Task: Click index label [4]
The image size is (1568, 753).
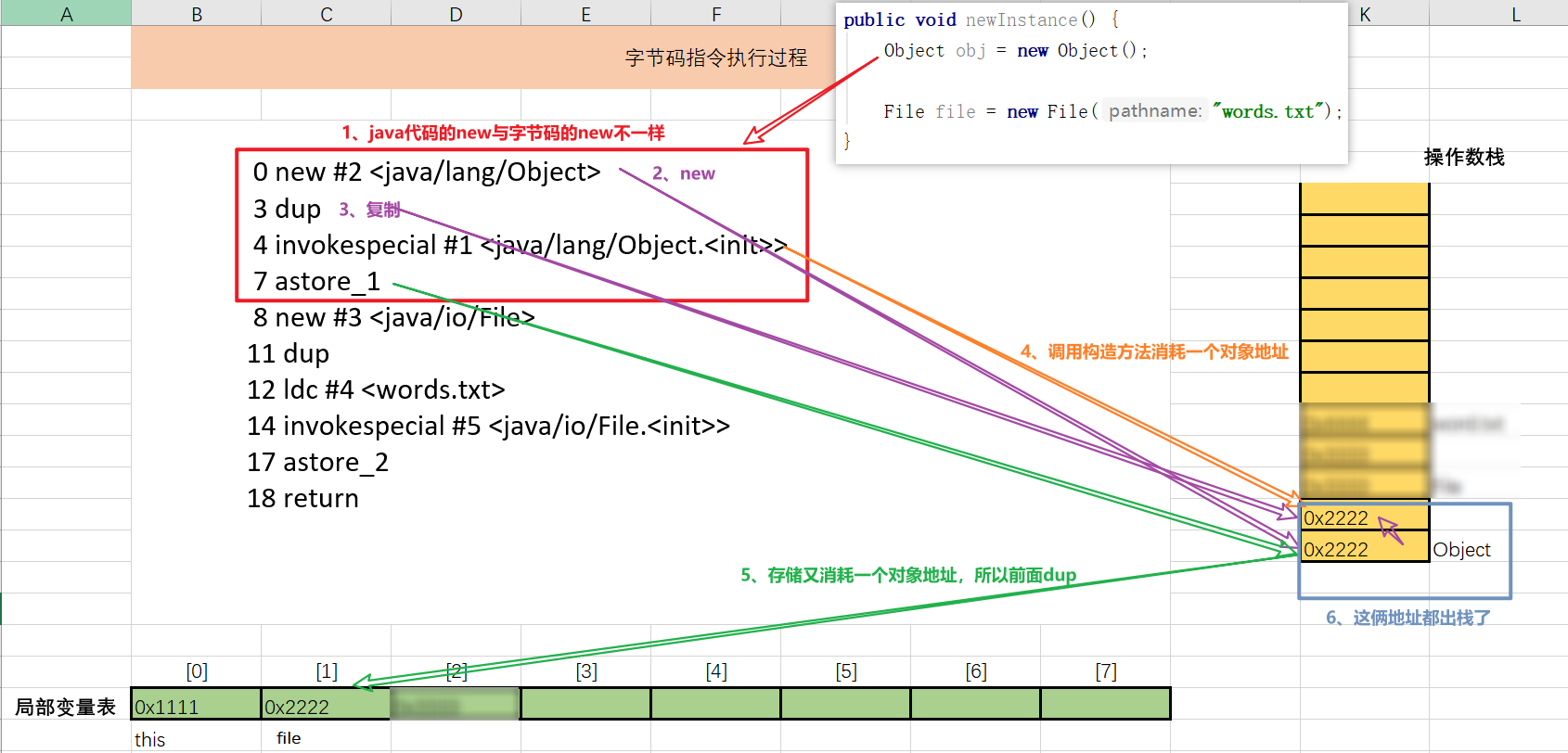Action: (x=716, y=670)
